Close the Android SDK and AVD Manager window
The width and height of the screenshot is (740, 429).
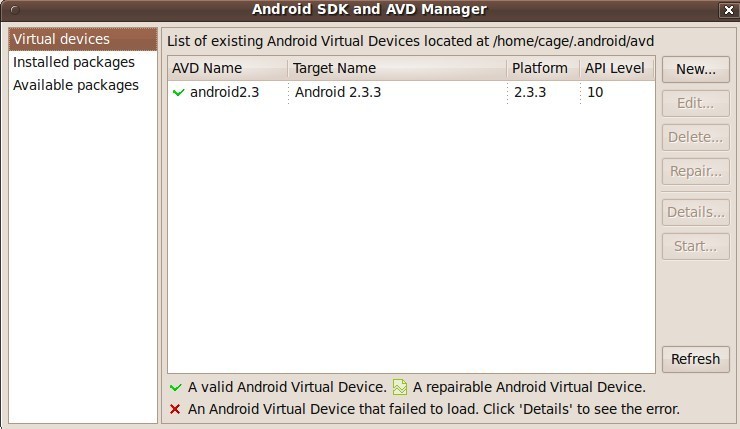tap(728, 10)
